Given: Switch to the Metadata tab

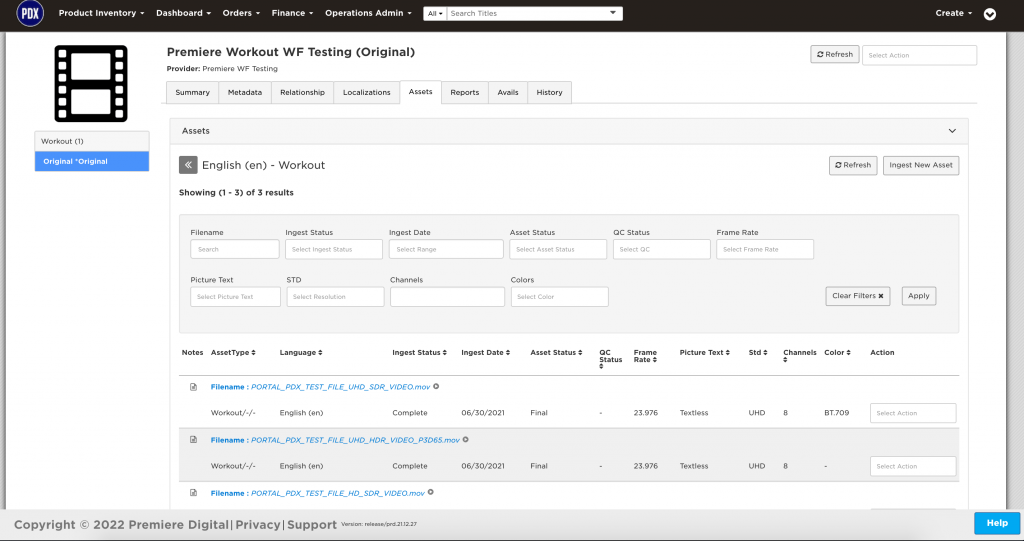Looking at the screenshot, I should [245, 93].
